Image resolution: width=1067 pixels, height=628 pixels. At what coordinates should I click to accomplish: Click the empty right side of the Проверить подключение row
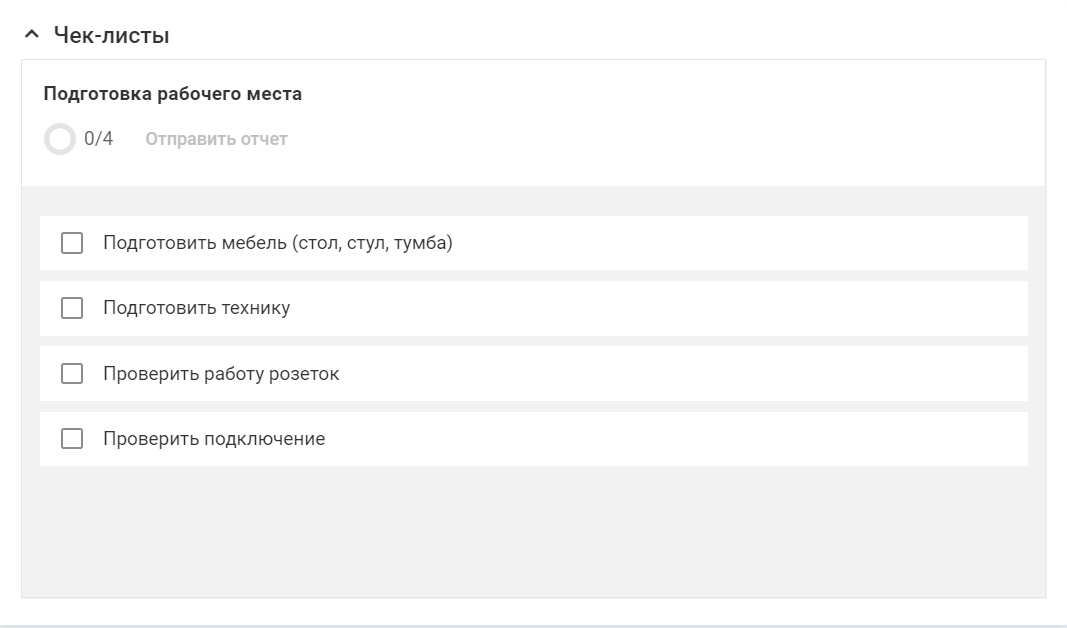(x=750, y=439)
